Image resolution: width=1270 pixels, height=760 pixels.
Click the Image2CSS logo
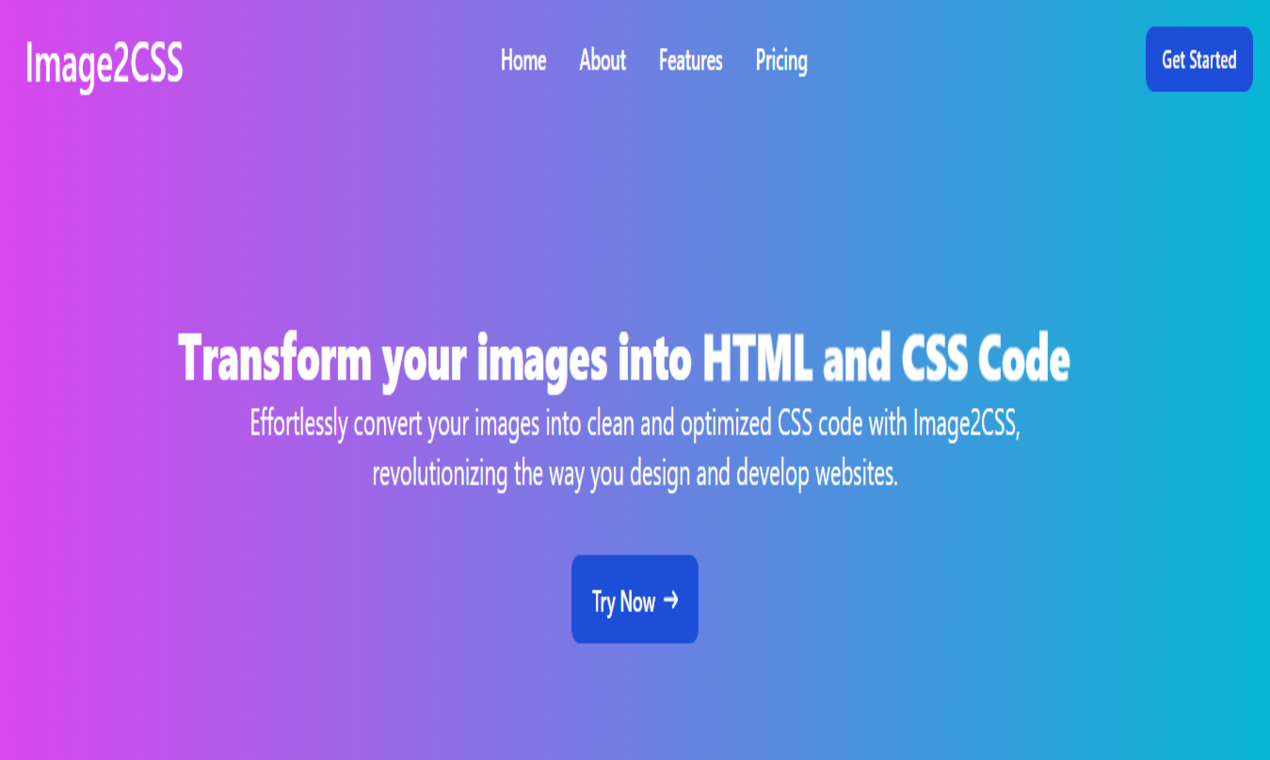click(104, 63)
